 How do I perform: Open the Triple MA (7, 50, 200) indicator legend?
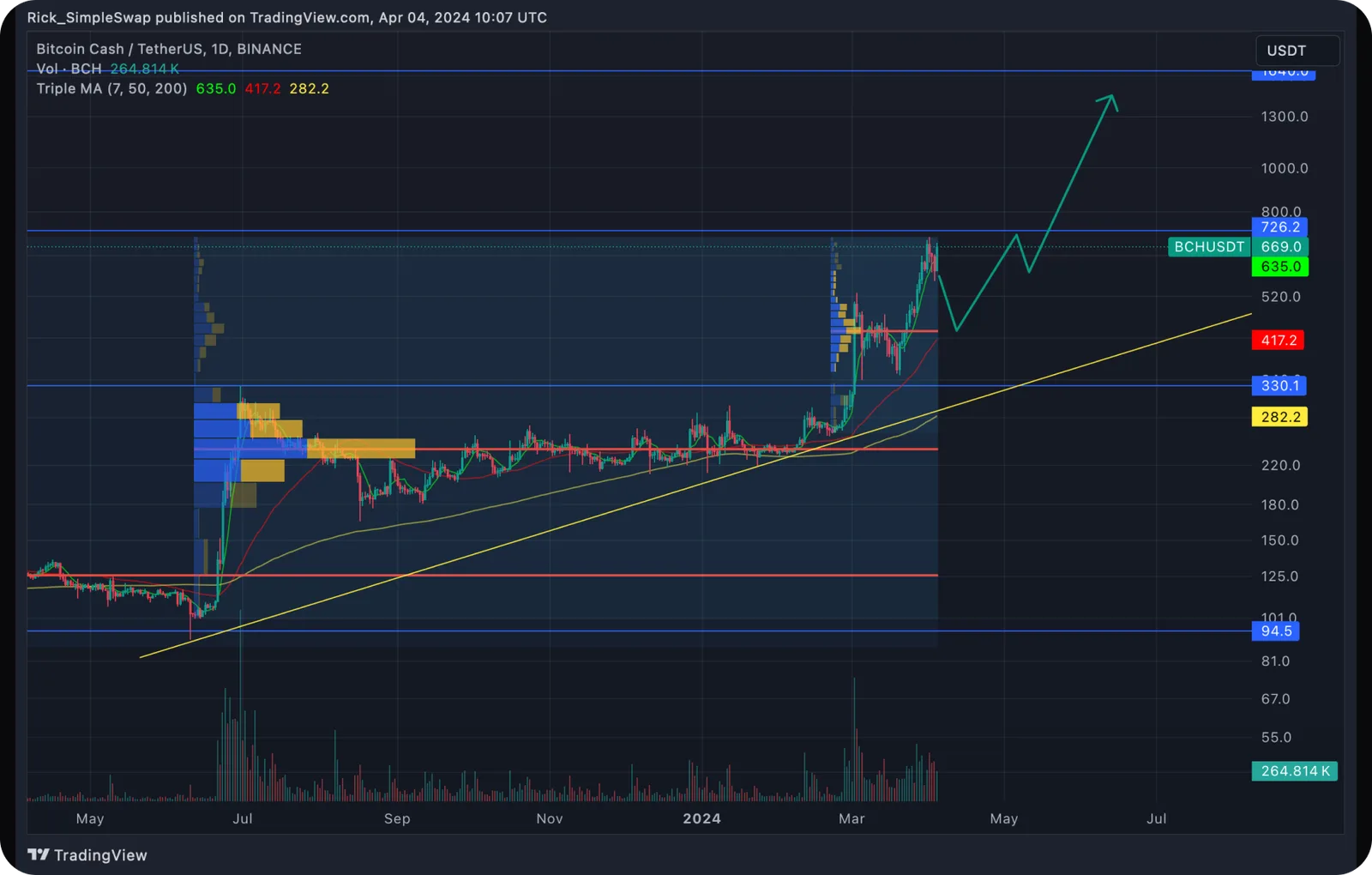tap(111, 88)
